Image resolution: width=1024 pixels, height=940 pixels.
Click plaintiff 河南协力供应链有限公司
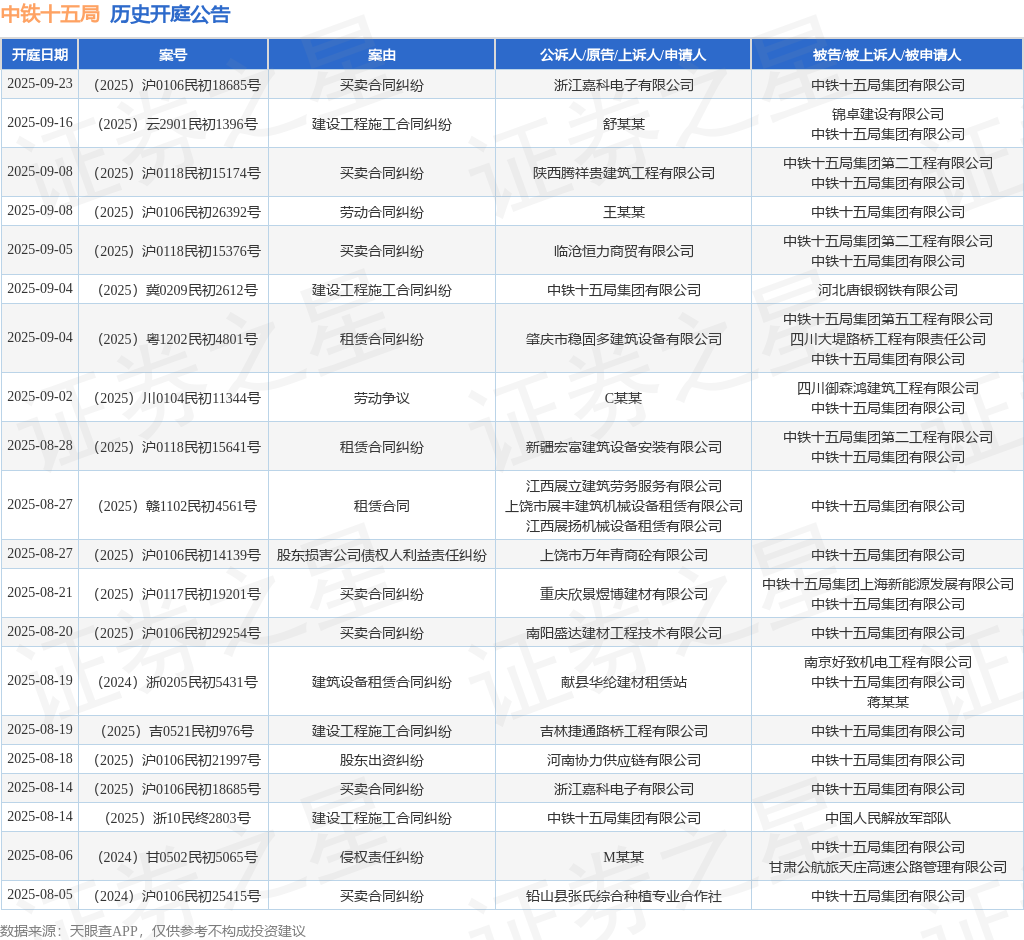[x=624, y=760]
